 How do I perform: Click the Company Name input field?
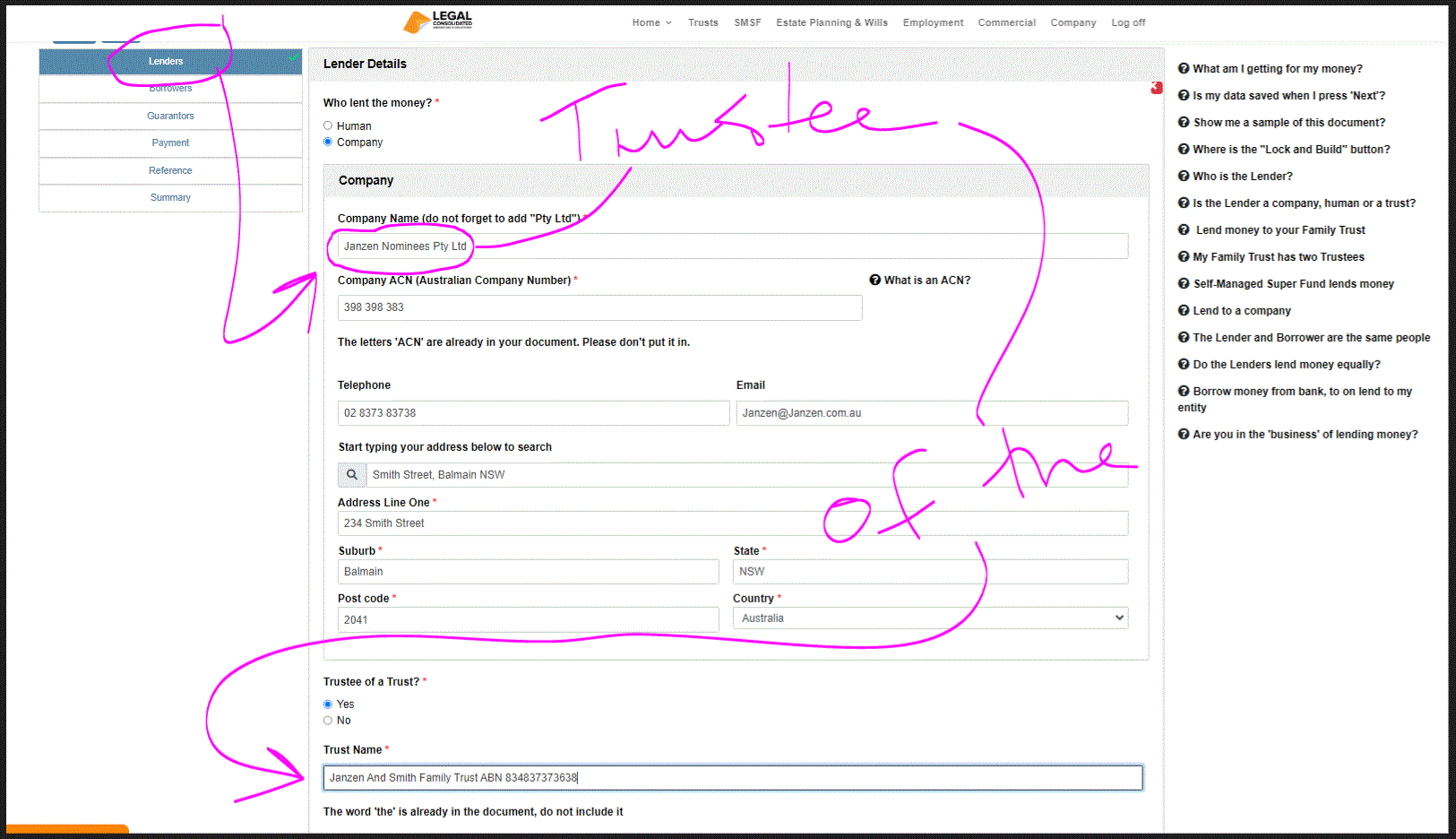pos(733,247)
